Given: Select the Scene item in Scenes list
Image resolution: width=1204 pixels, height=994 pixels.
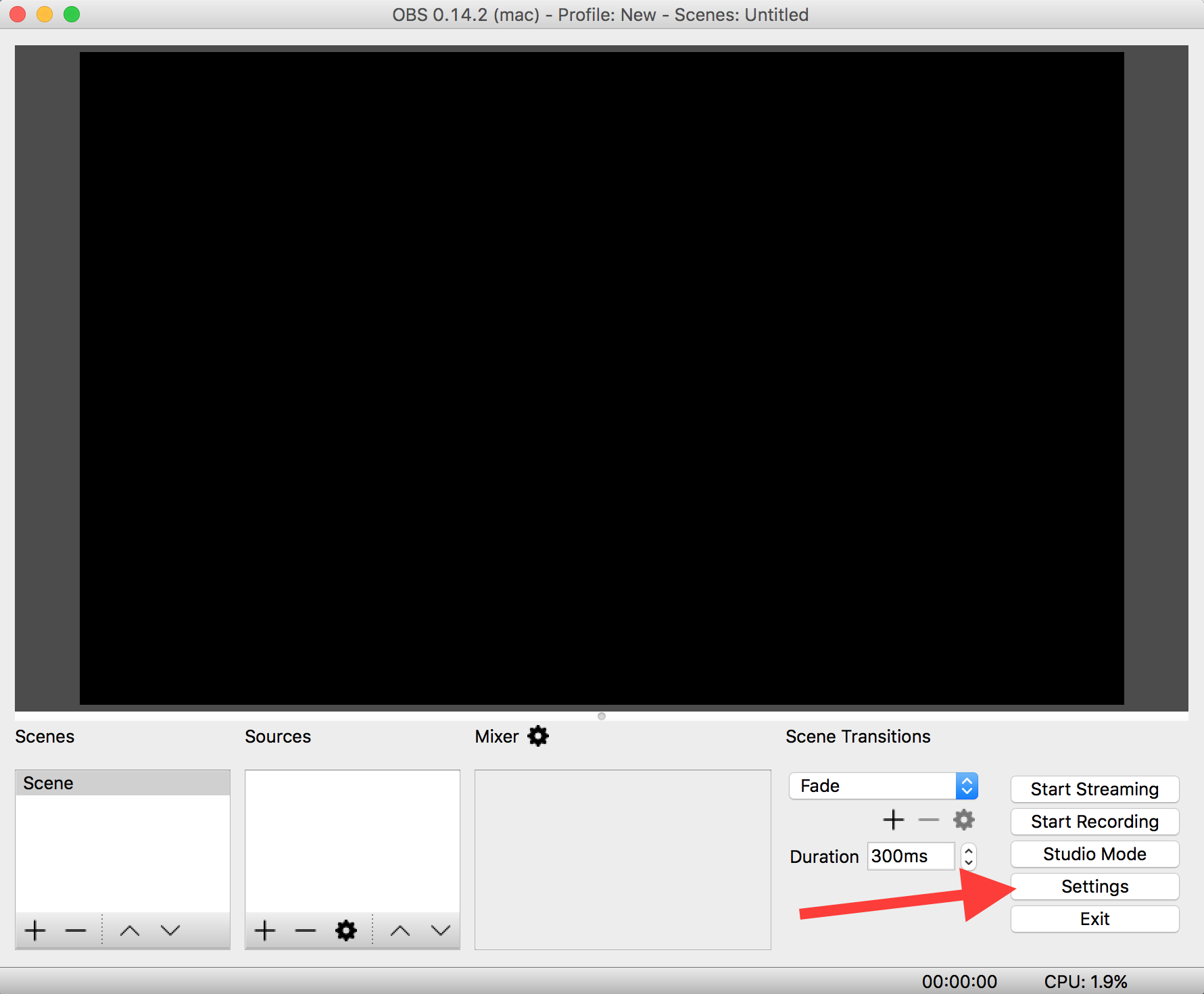Looking at the screenshot, I should coord(122,783).
